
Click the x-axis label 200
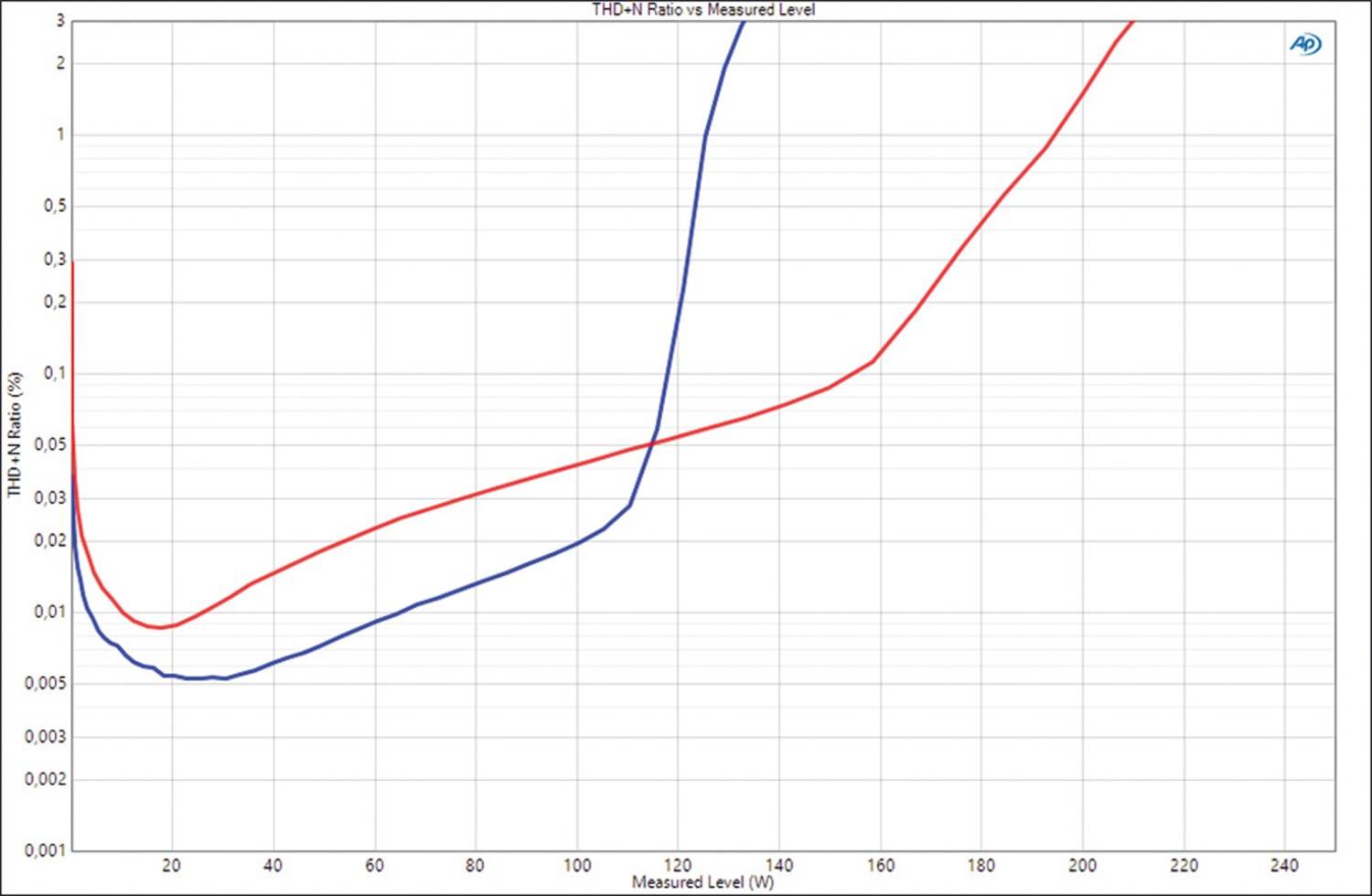1082,865
